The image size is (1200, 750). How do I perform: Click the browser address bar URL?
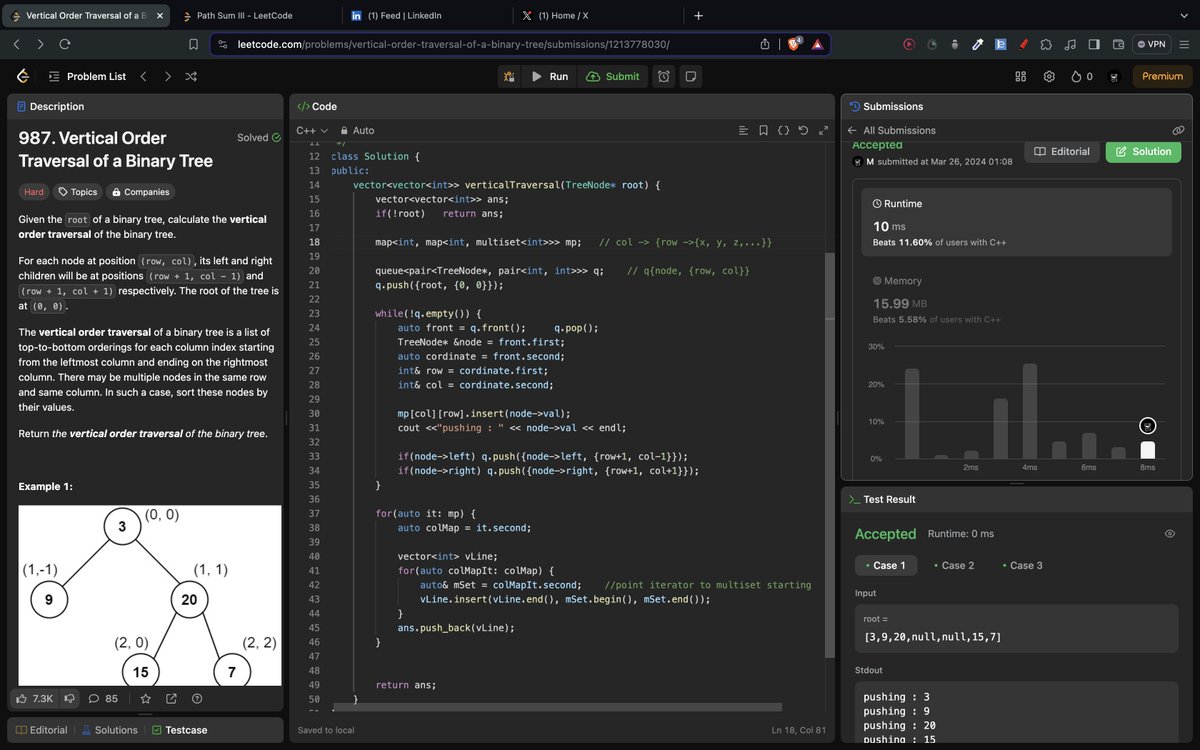[453, 44]
